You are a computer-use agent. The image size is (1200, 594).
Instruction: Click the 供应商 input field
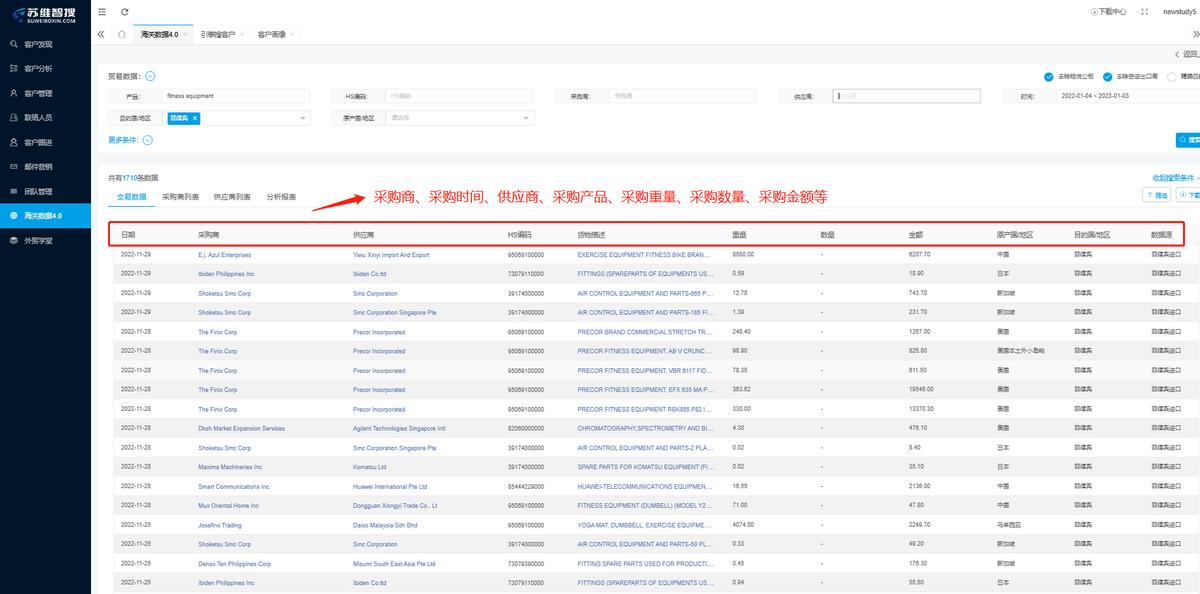tap(905, 97)
